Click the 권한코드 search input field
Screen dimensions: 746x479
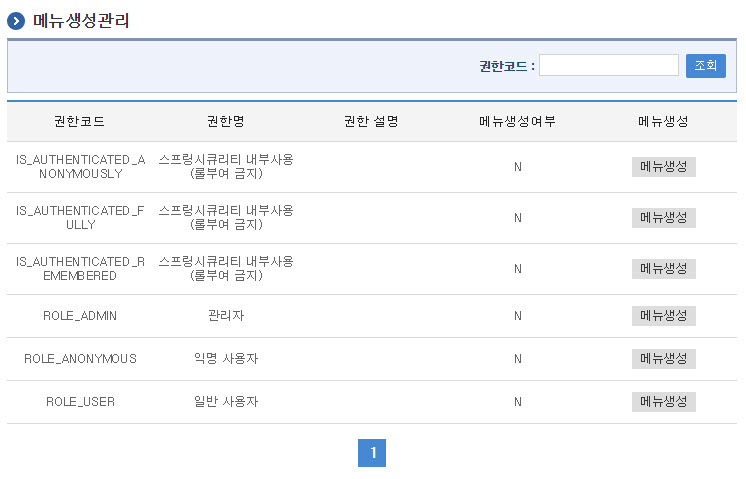coord(608,66)
